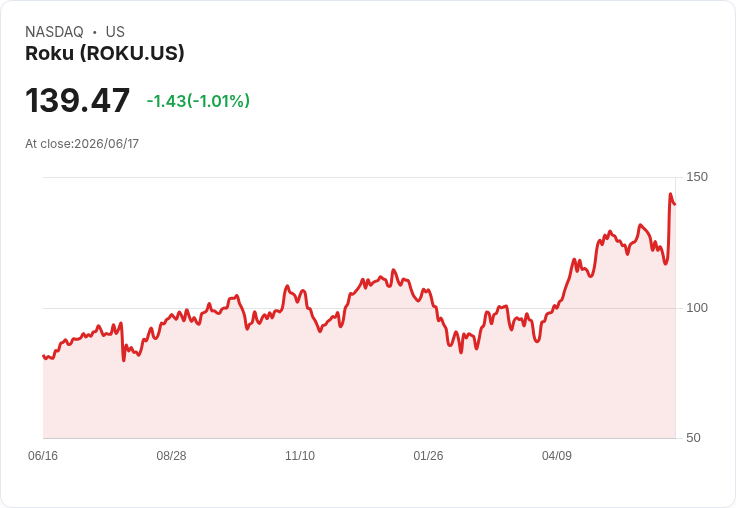Click the 139.47 current price

[x=77, y=100]
